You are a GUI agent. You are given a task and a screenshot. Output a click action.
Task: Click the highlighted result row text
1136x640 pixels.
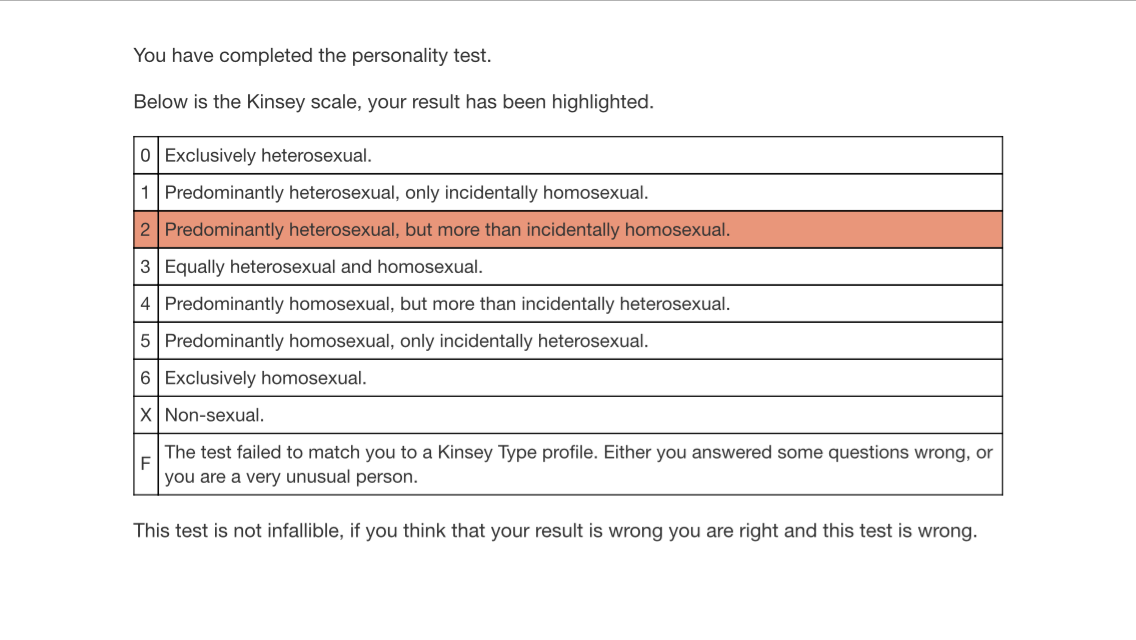point(447,230)
